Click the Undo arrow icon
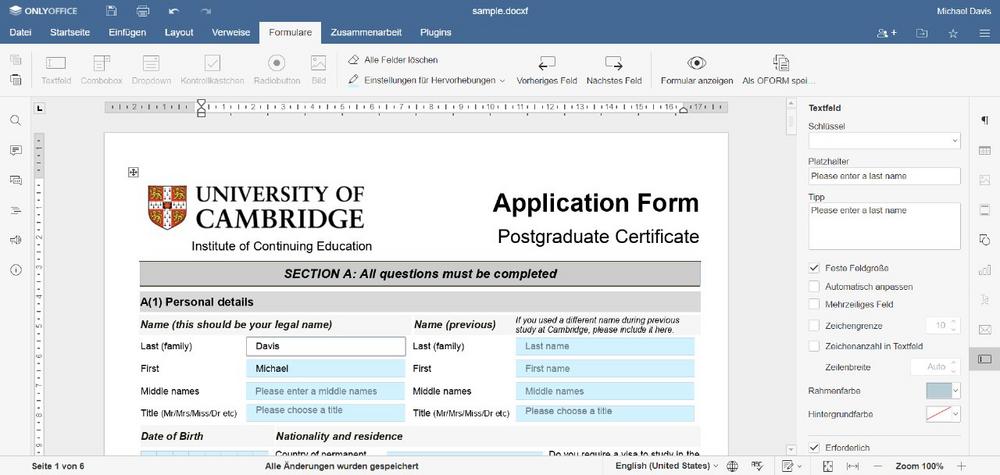This screenshot has height=475, width=1000. (x=174, y=10)
